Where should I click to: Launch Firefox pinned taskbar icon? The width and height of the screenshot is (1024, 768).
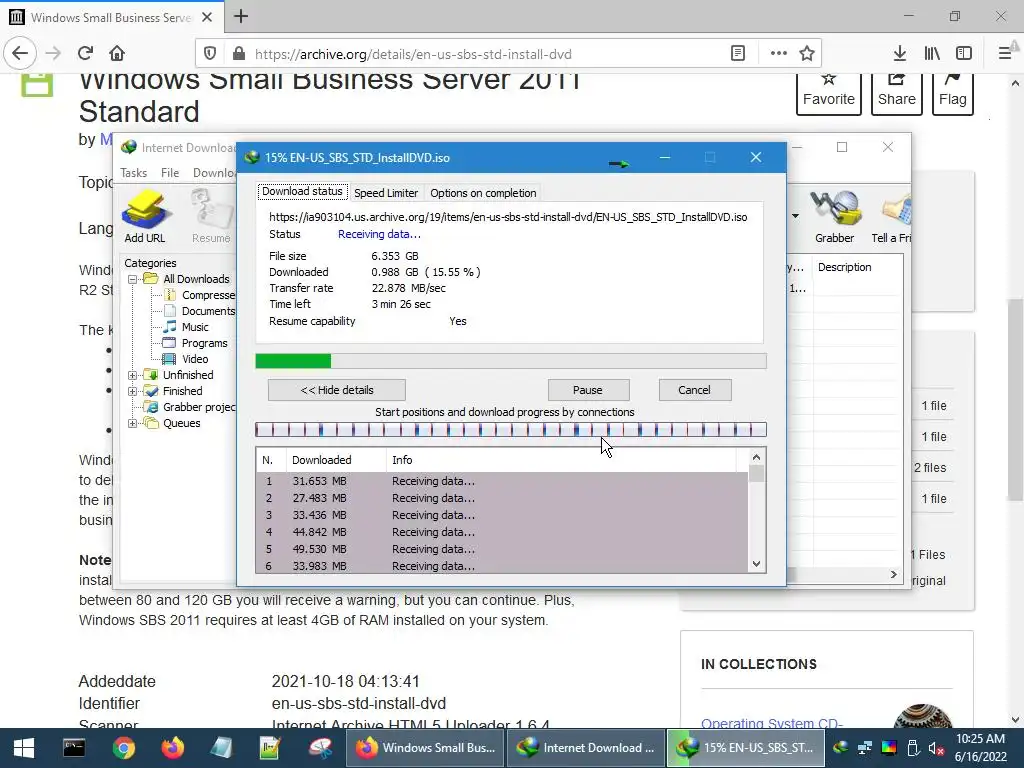pyautogui.click(x=172, y=748)
